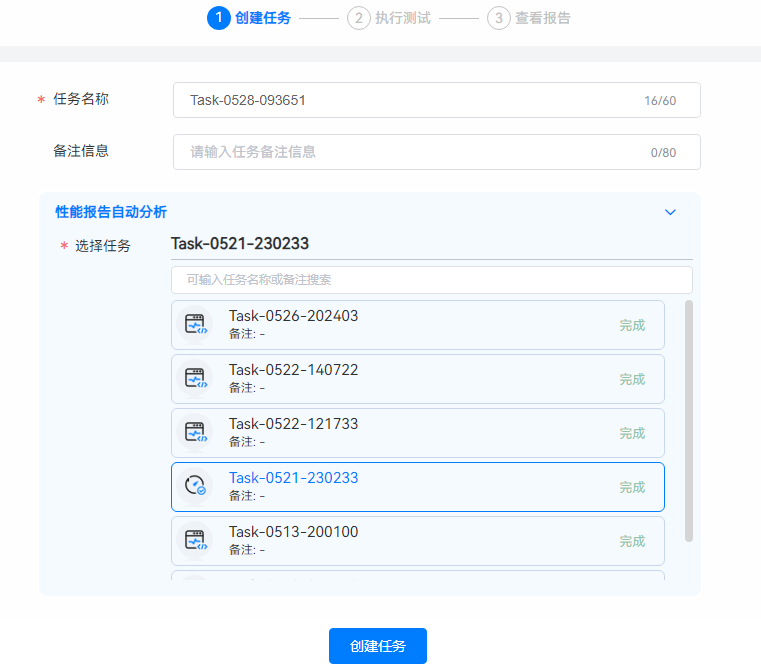761x670 pixels.
Task: Go to the 执行测试 step label
Action: click(402, 18)
